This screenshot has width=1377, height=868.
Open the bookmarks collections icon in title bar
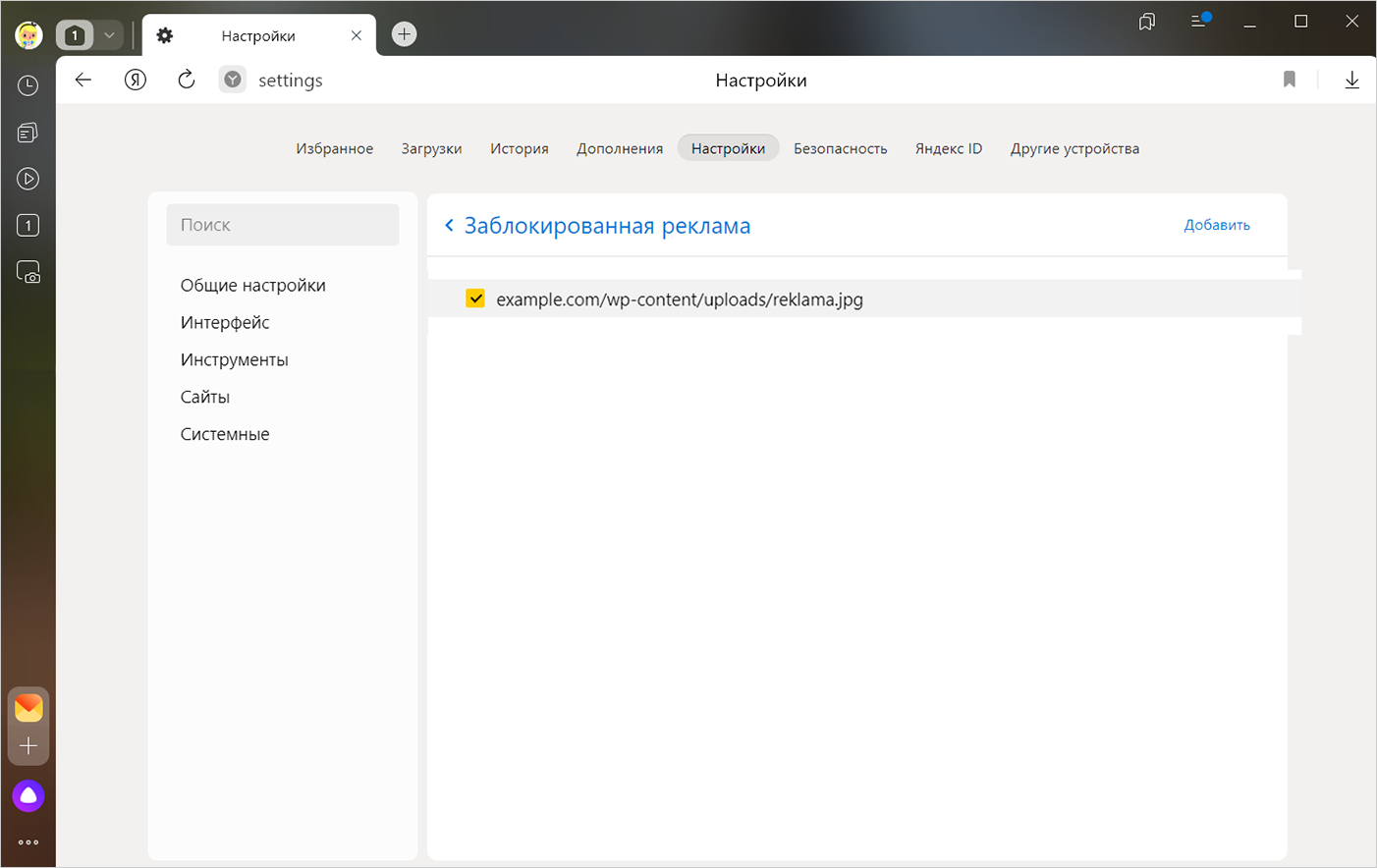click(x=1146, y=22)
